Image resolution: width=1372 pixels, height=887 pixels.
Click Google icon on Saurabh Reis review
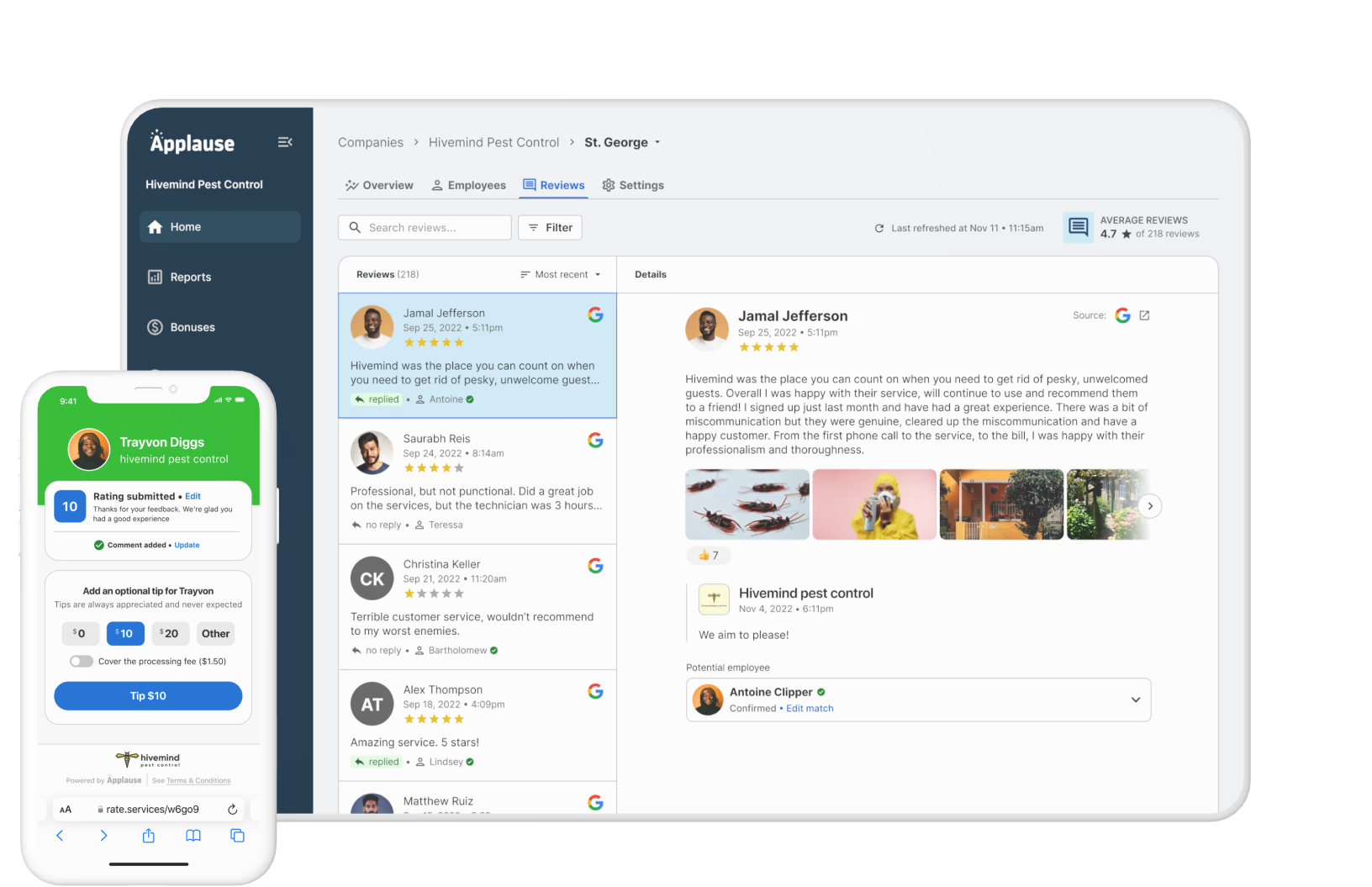tap(595, 440)
